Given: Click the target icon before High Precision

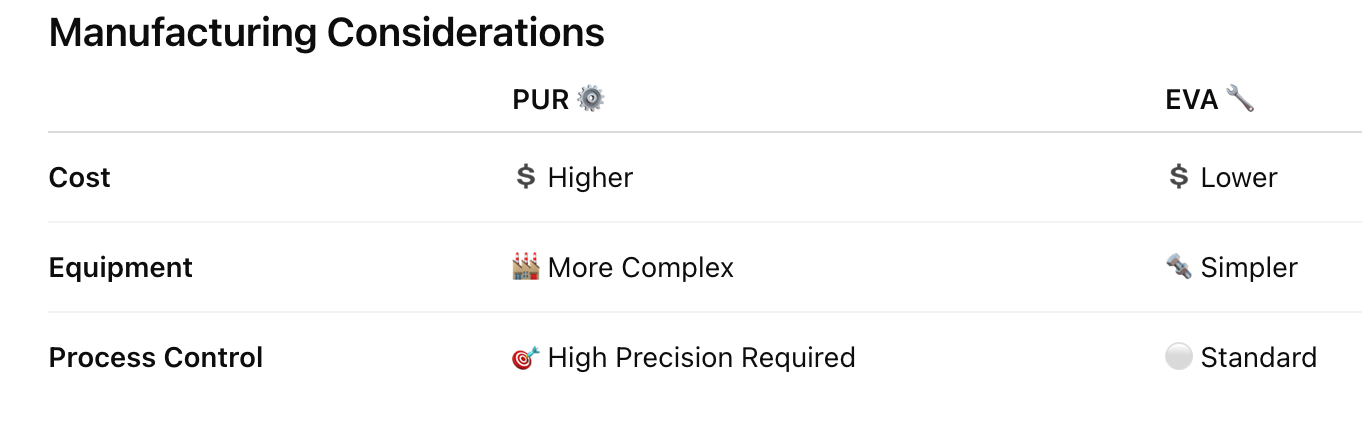Looking at the screenshot, I should click(x=526, y=357).
